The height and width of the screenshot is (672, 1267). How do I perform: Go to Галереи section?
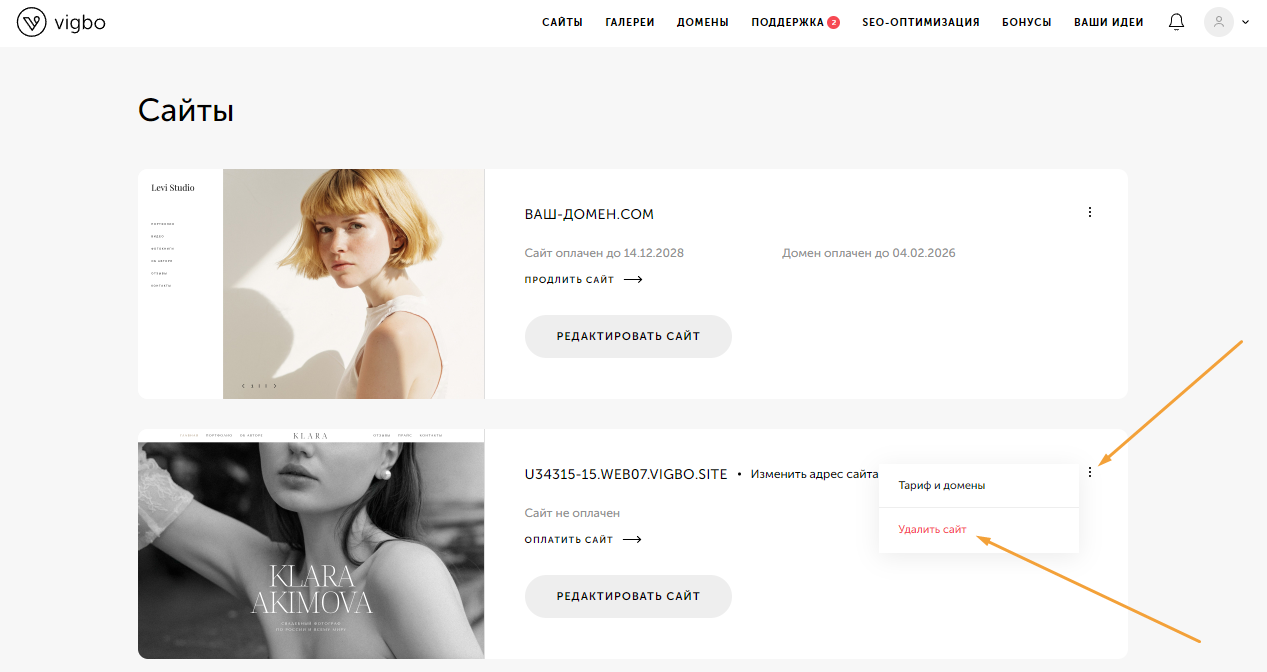point(629,22)
